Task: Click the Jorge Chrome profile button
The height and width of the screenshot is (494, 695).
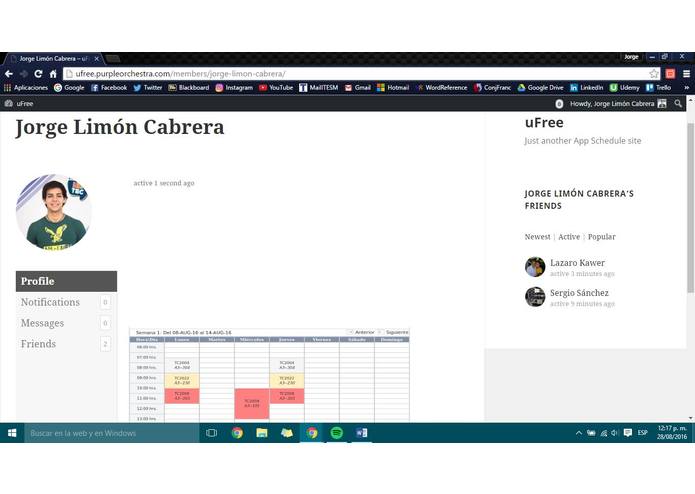Action: point(631,57)
